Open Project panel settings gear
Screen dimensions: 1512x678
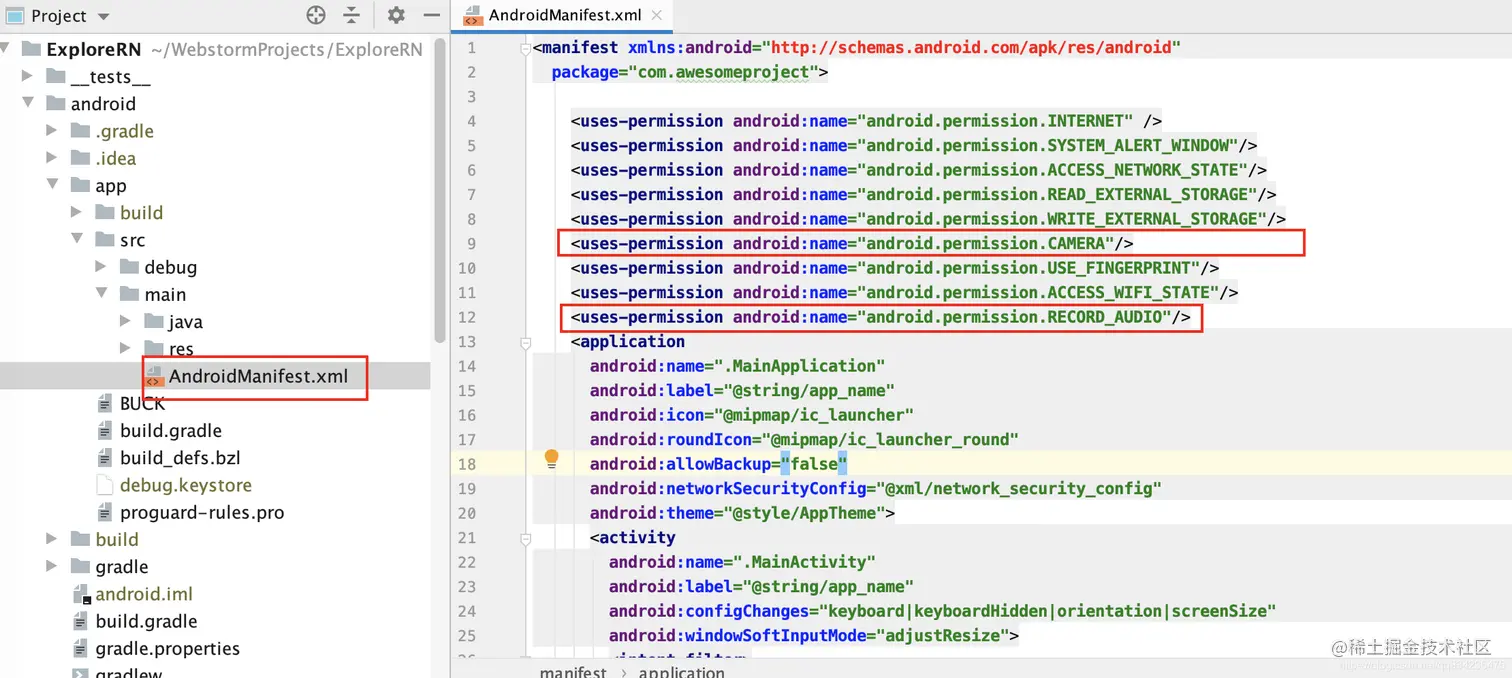(x=396, y=15)
